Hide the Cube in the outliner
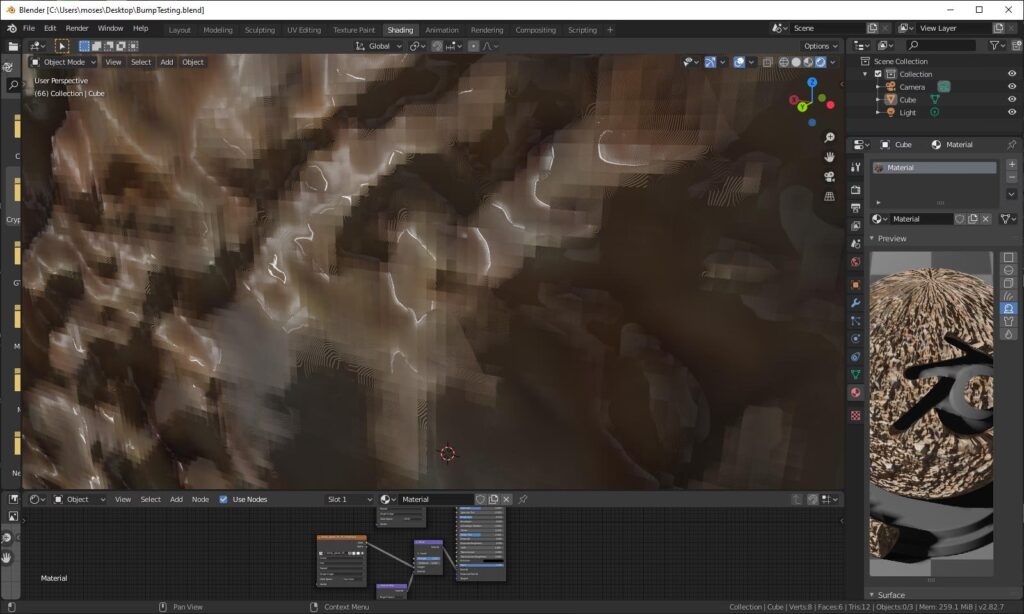Viewport: 1024px width, 614px height. [1011, 100]
